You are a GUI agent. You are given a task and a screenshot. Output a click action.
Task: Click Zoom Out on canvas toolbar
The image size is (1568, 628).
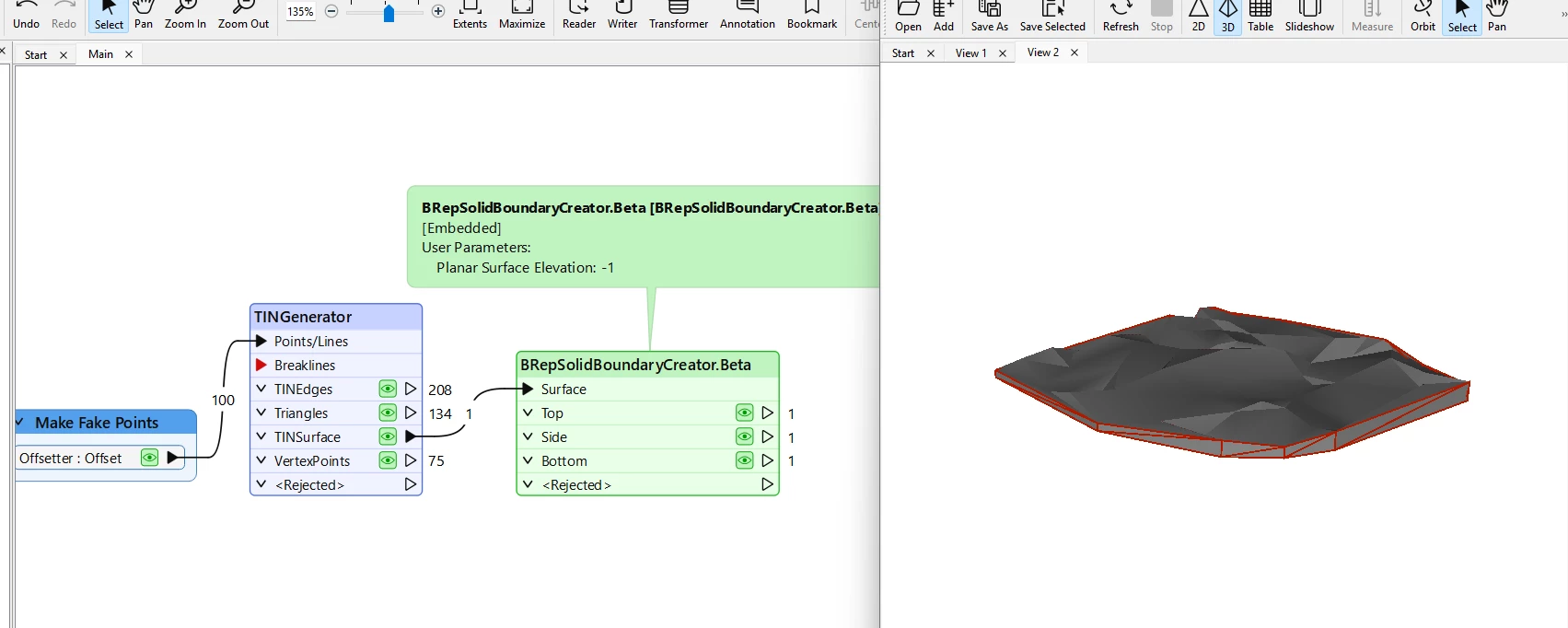[243, 16]
